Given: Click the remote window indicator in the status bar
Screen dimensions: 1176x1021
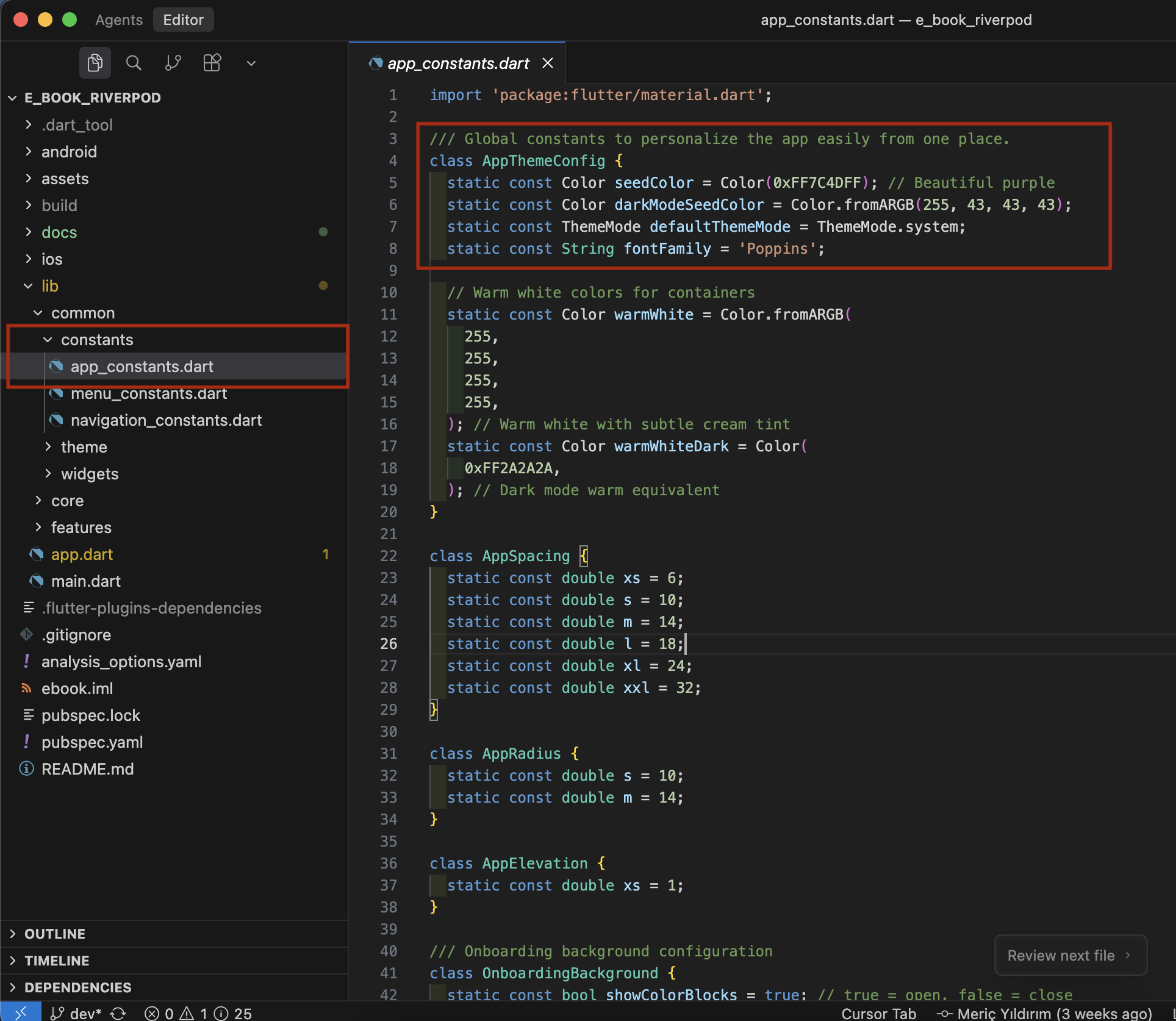Looking at the screenshot, I should click(20, 1012).
